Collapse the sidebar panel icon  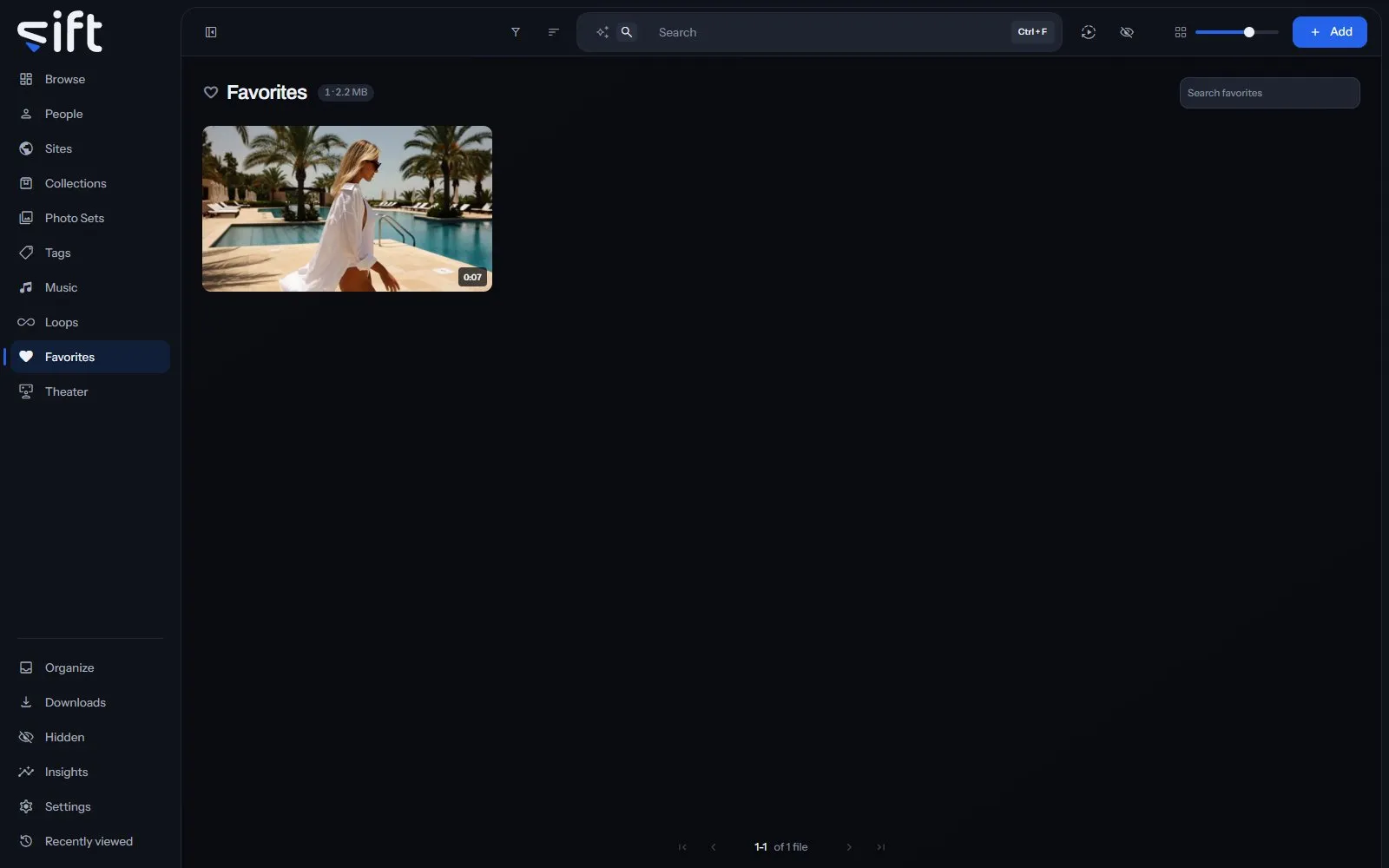coord(211,32)
